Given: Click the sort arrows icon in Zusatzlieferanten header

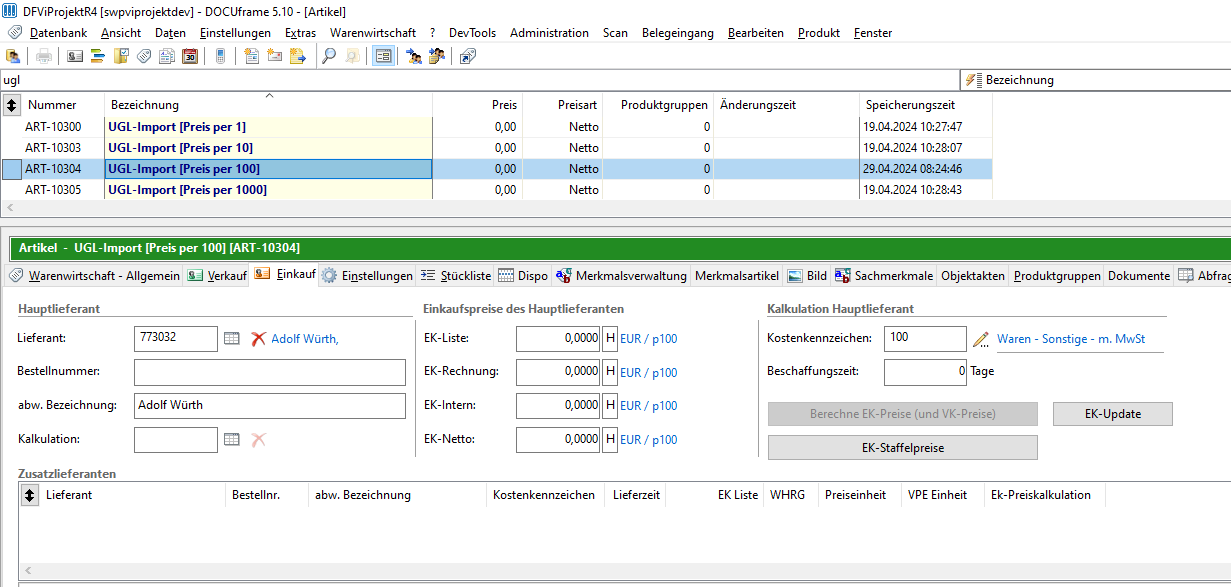Looking at the screenshot, I should (x=29, y=494).
